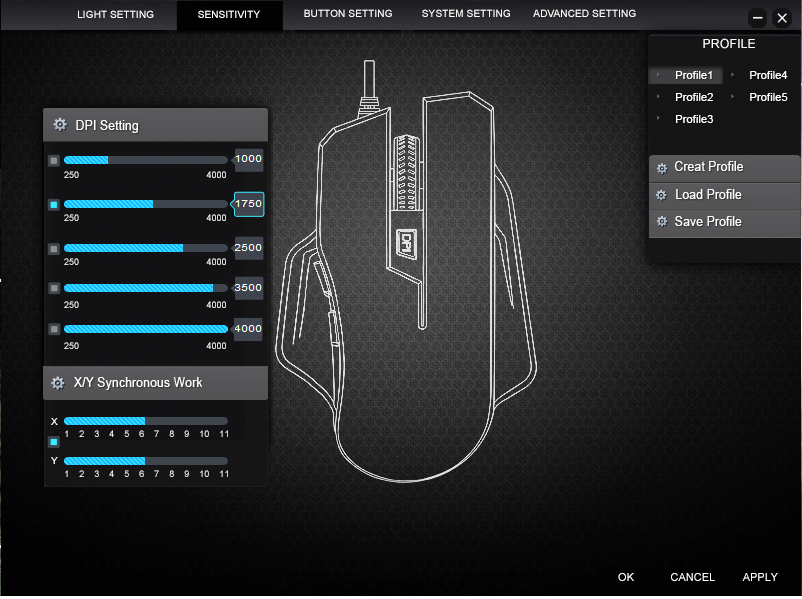Toggle the X/Y synchronous link checkbox

coord(54,441)
